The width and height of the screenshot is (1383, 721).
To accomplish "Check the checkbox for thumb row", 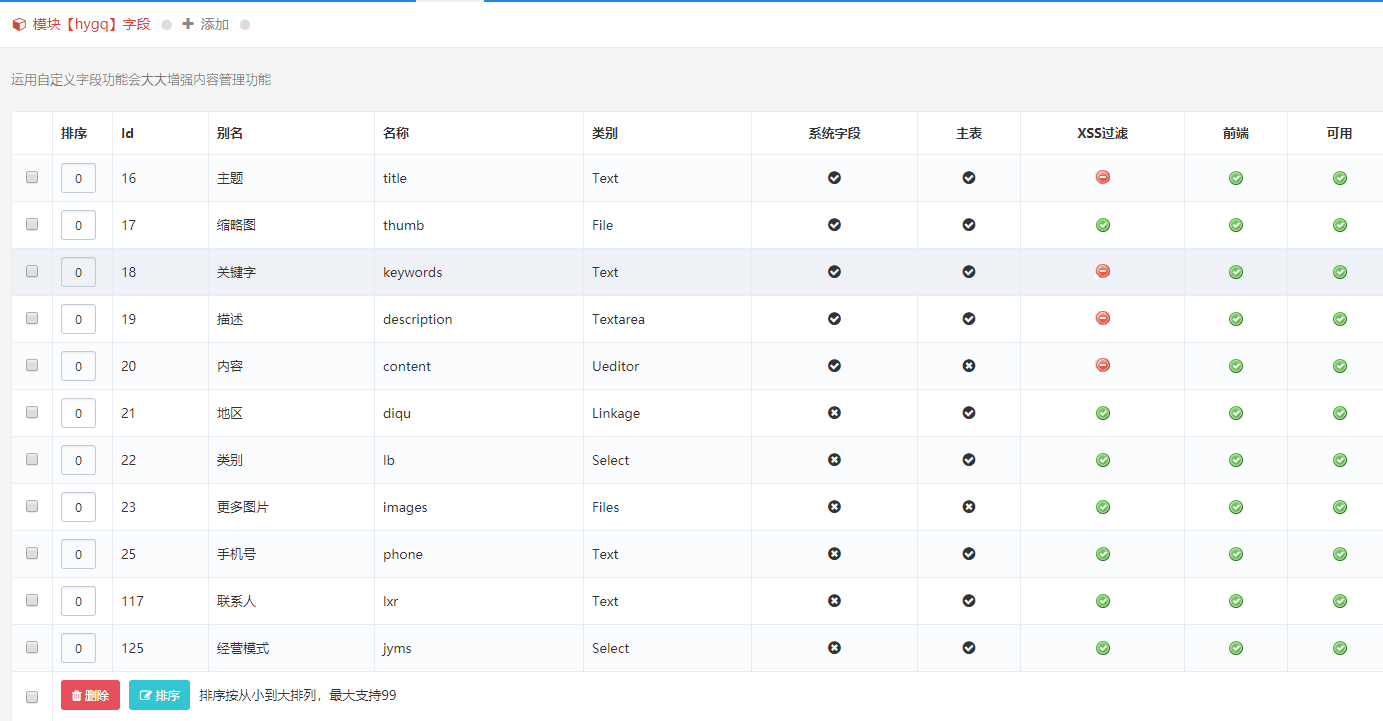I will [32, 224].
